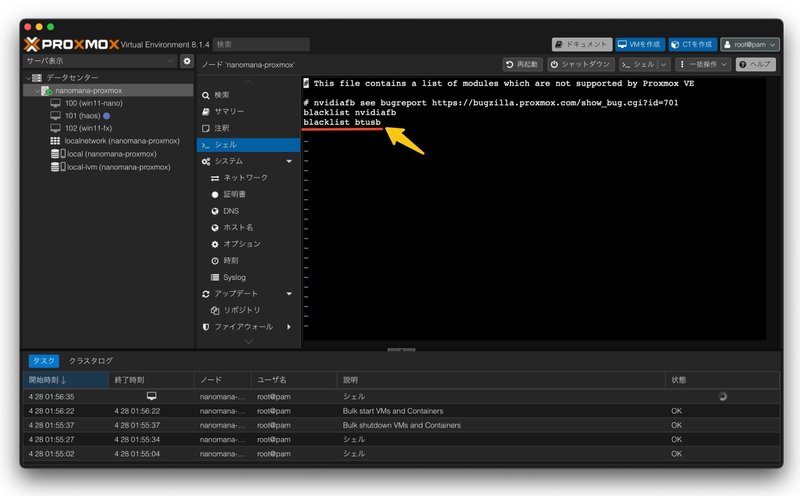Click the bottom panel splitter handle

point(402,350)
